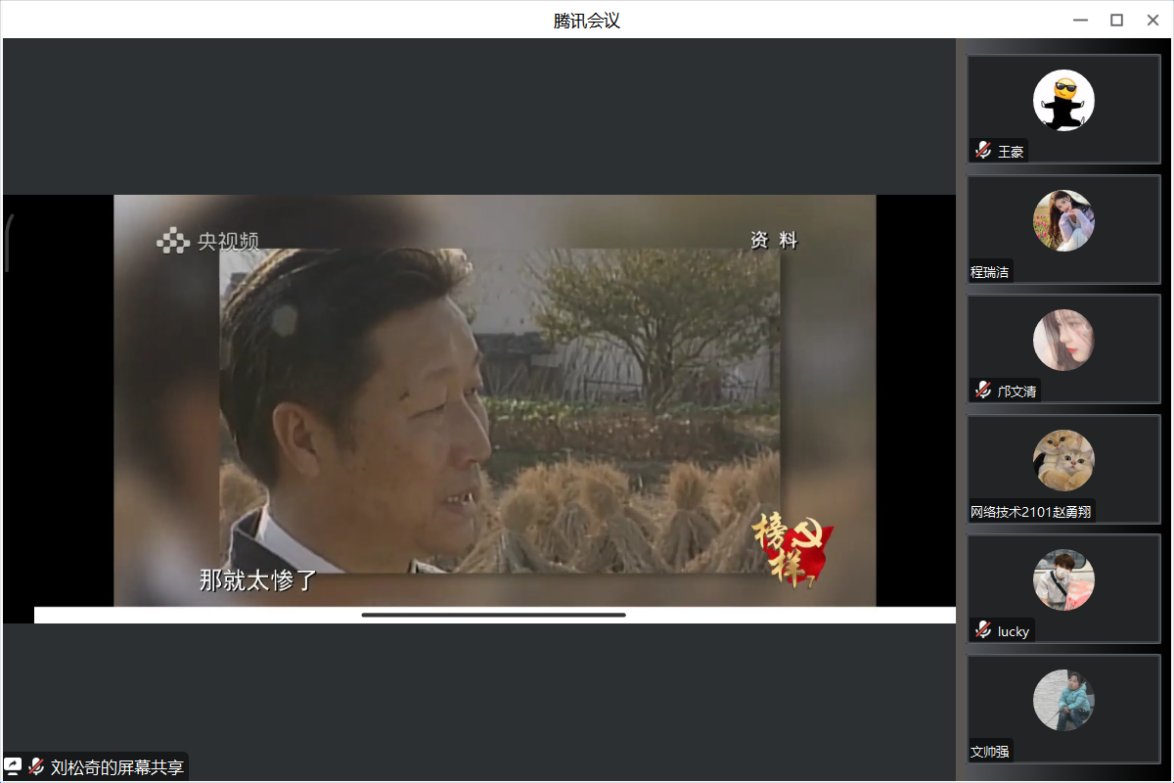
Task: Click the 网络技术2101赵勇翔 name label
Action: click(1031, 512)
